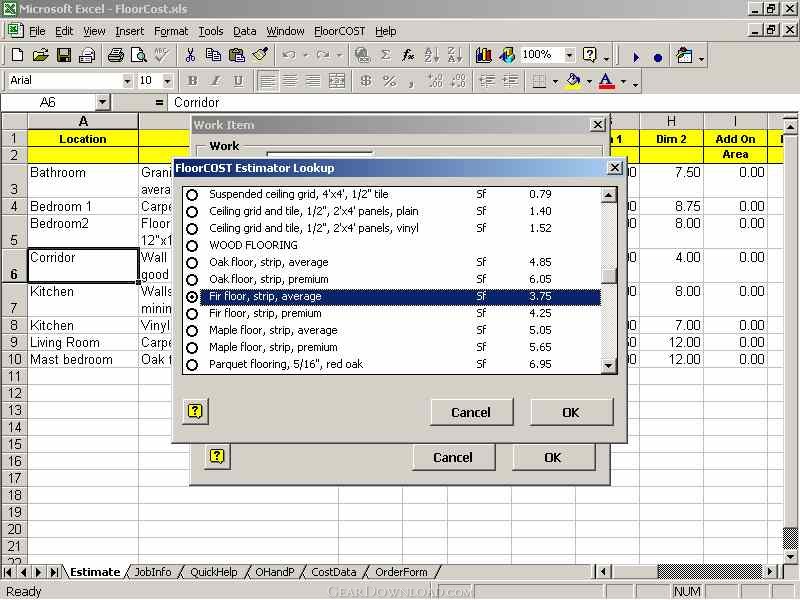The image size is (800, 600).
Task: Click Cancel in FloorCOST Estimator Lookup dialog
Action: (471, 412)
